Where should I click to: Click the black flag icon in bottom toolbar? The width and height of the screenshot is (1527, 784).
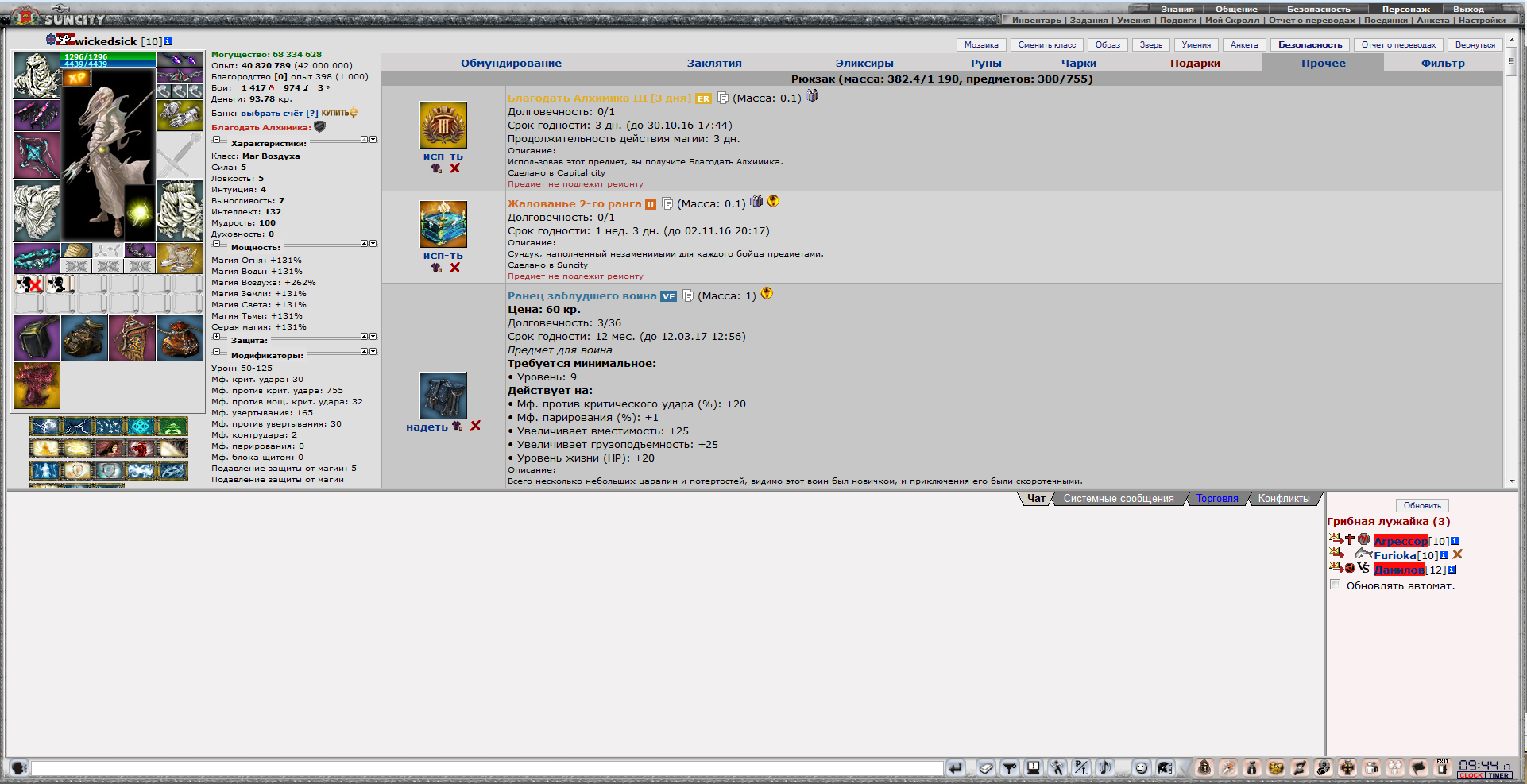(x=1418, y=767)
